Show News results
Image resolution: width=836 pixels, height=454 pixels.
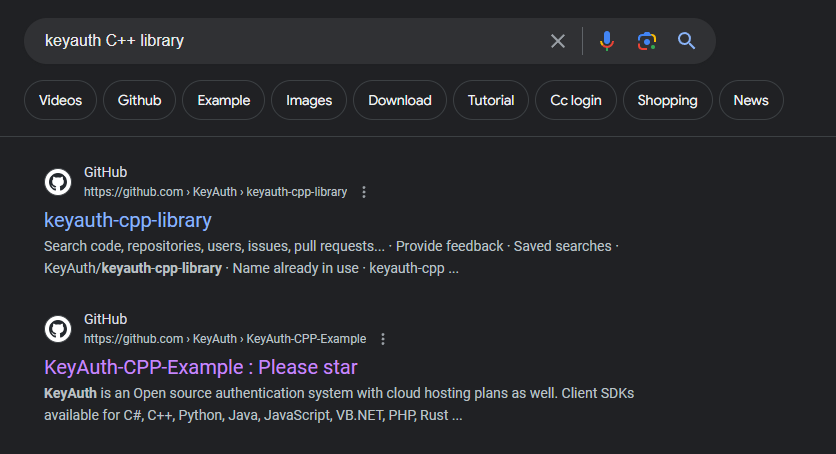(x=751, y=100)
